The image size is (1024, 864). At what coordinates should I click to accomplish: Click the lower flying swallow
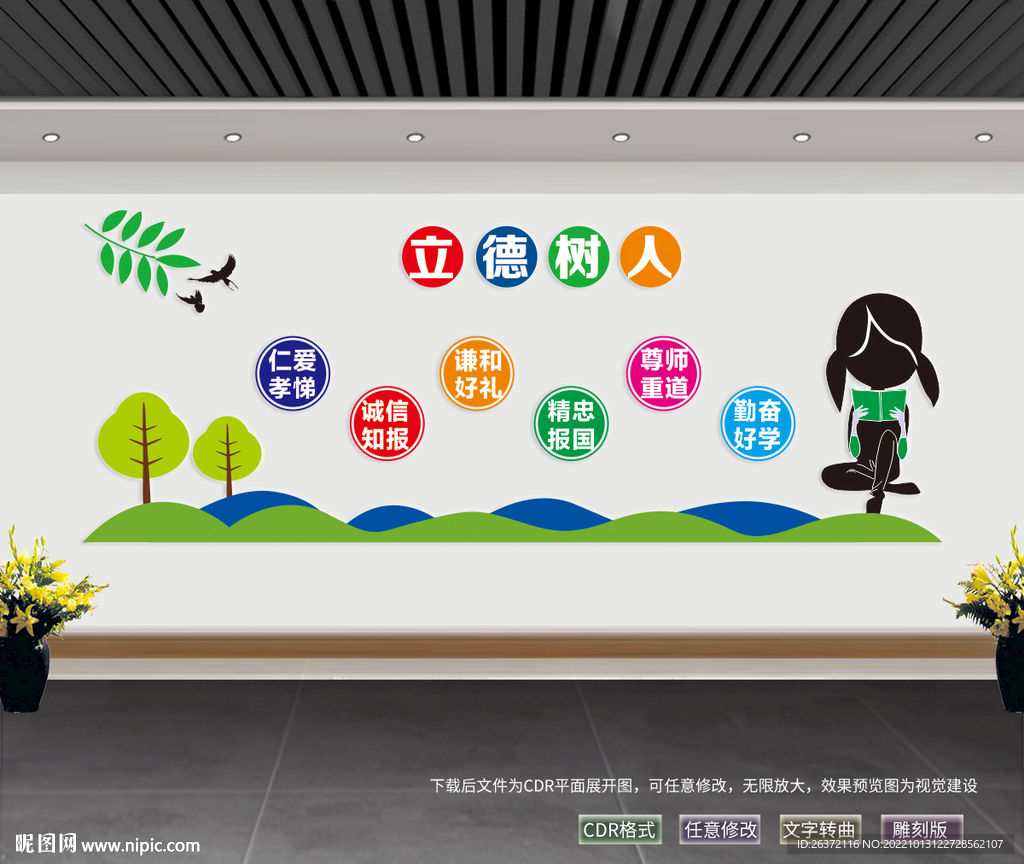[x=191, y=301]
